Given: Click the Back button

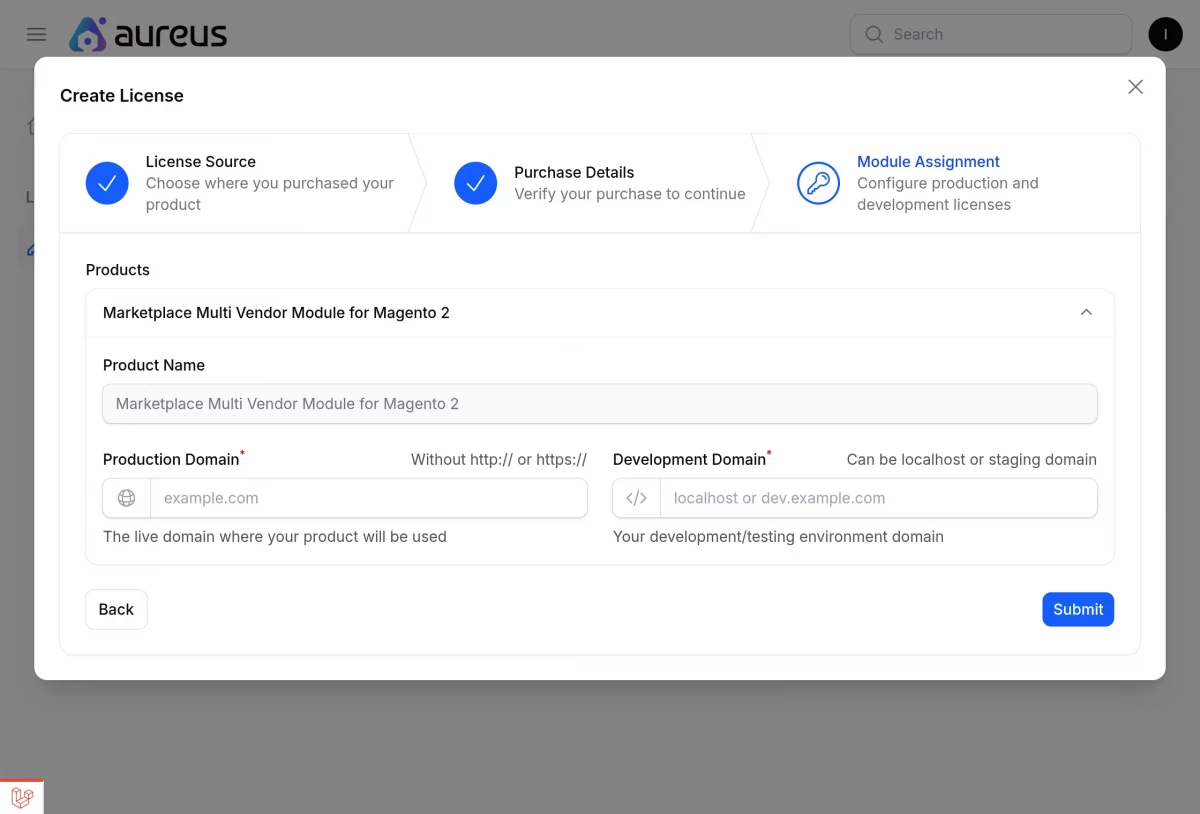Looking at the screenshot, I should point(116,609).
